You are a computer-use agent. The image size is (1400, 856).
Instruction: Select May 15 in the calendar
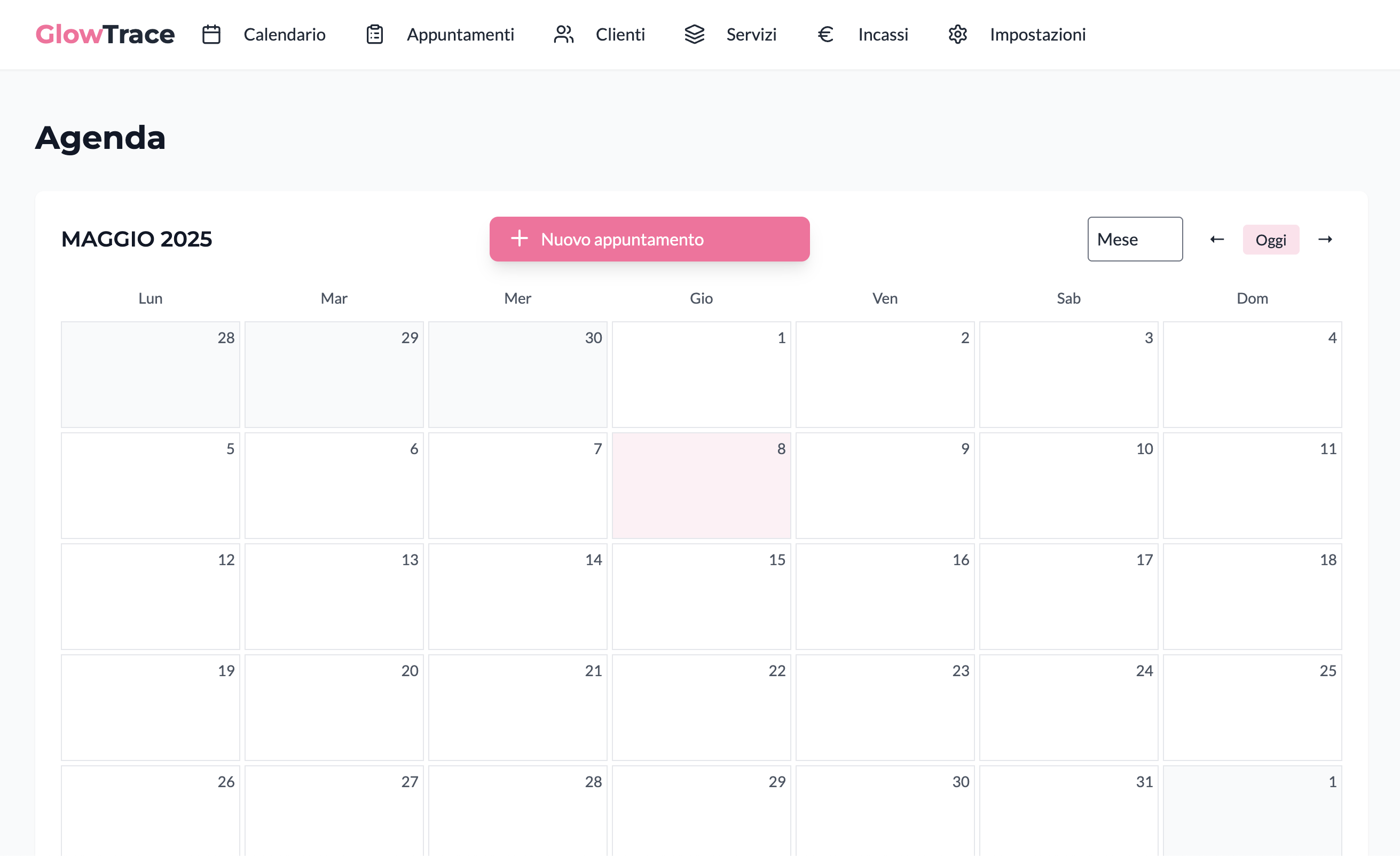(x=701, y=597)
